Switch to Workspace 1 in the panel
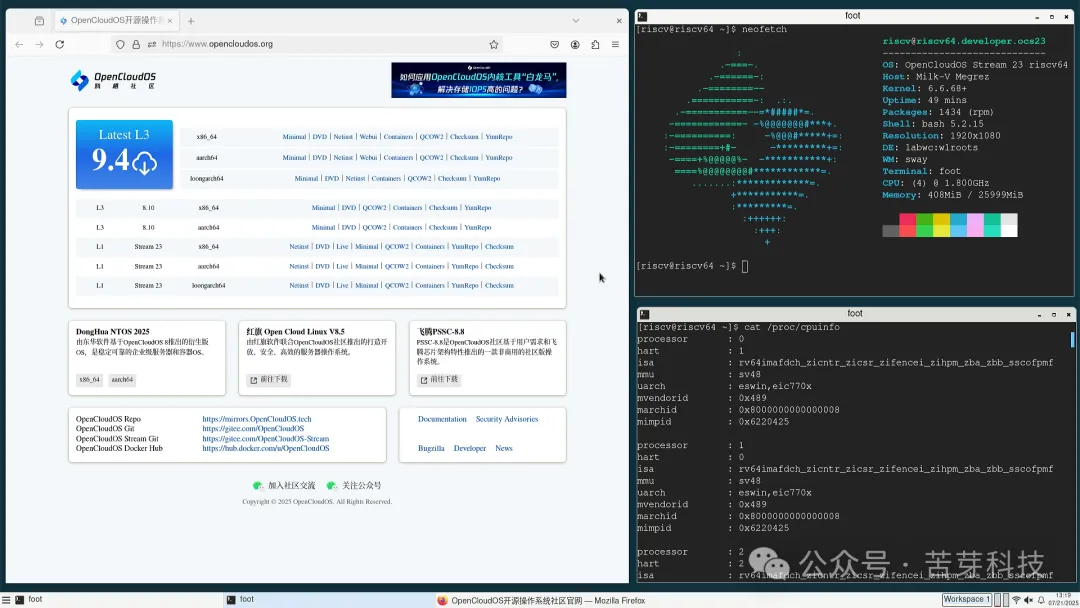Screen dimensions: 1080x608 click(966, 599)
